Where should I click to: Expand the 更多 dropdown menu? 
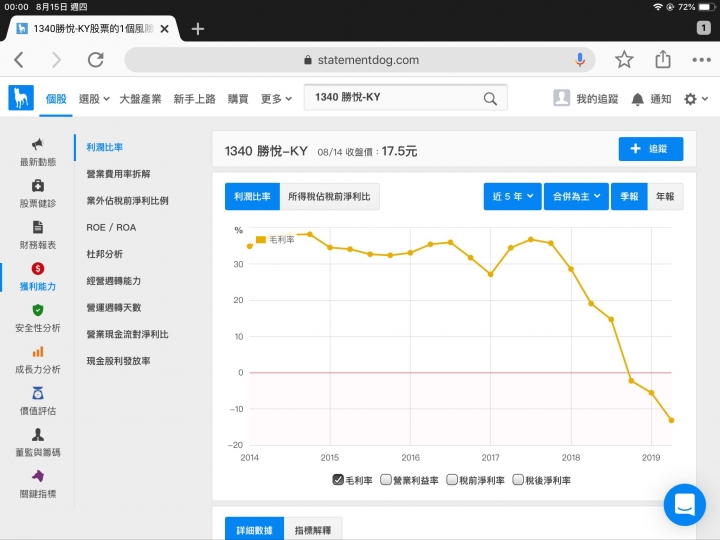click(276, 99)
